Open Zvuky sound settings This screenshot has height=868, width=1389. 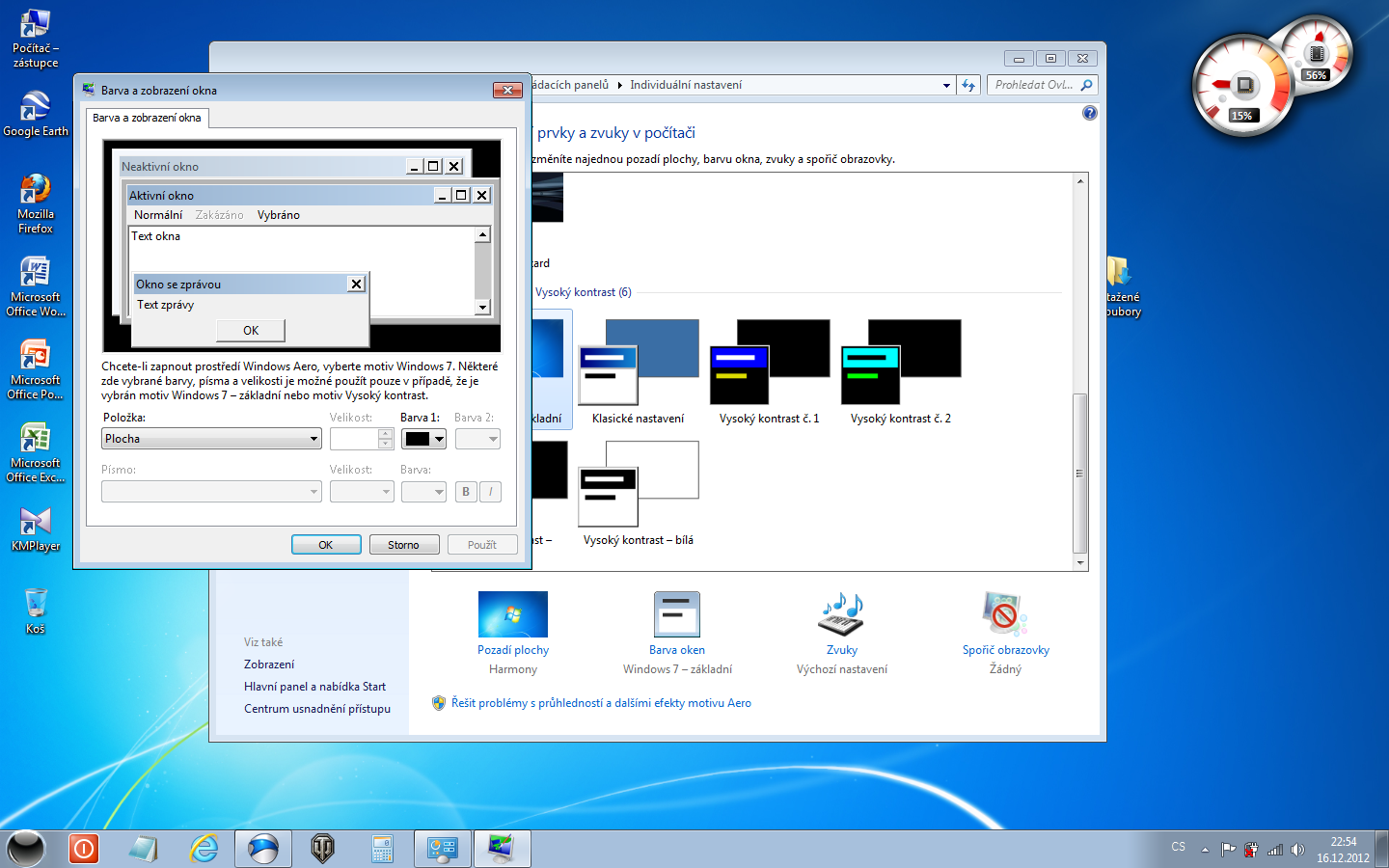pos(841,615)
